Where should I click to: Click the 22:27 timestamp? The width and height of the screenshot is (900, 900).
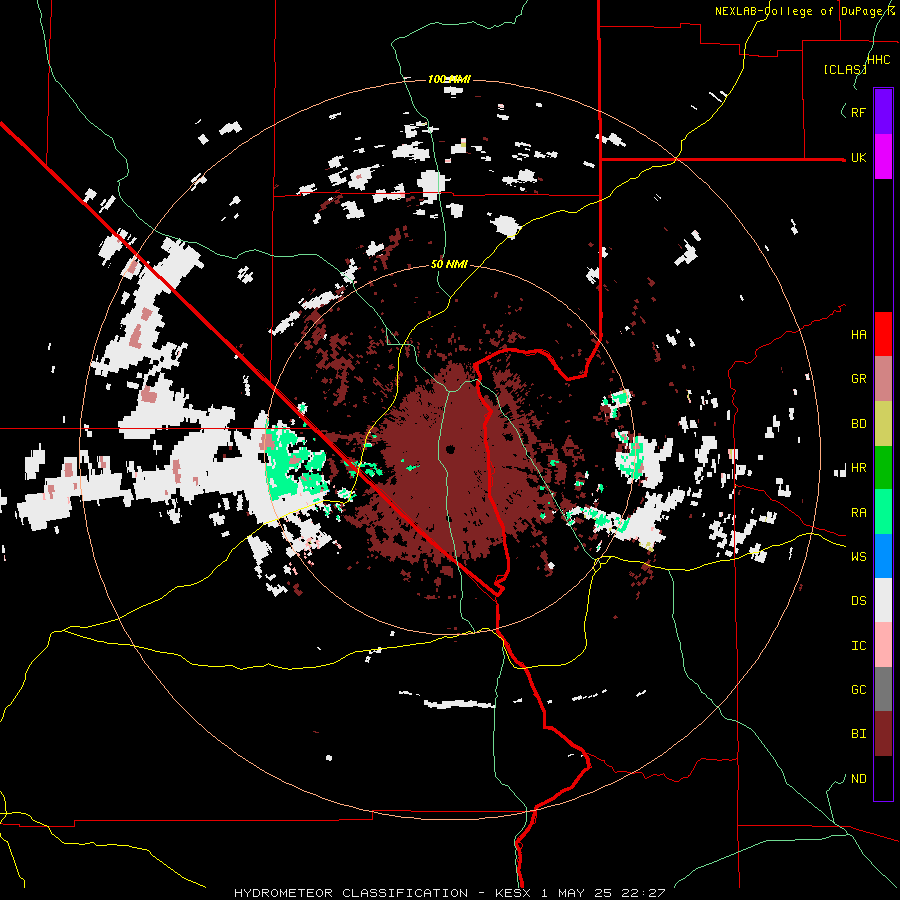645,893
